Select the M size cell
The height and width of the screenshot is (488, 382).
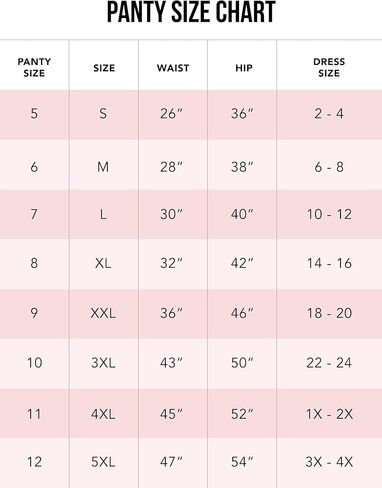click(103, 167)
